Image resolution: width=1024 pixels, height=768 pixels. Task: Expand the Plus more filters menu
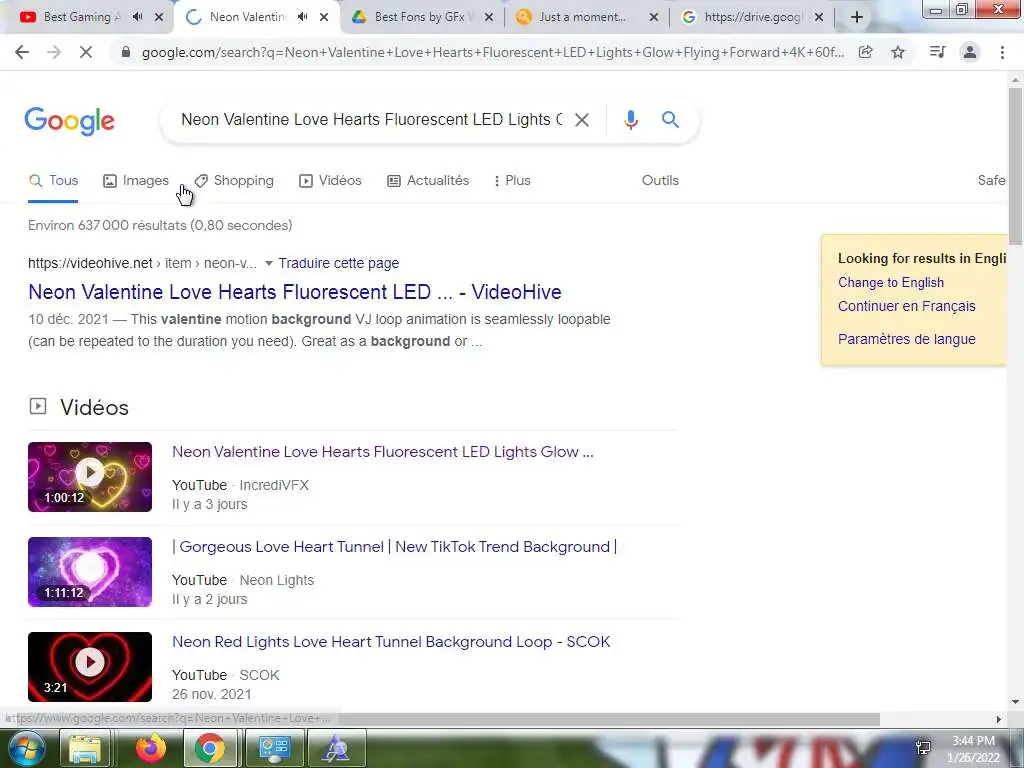coord(513,181)
